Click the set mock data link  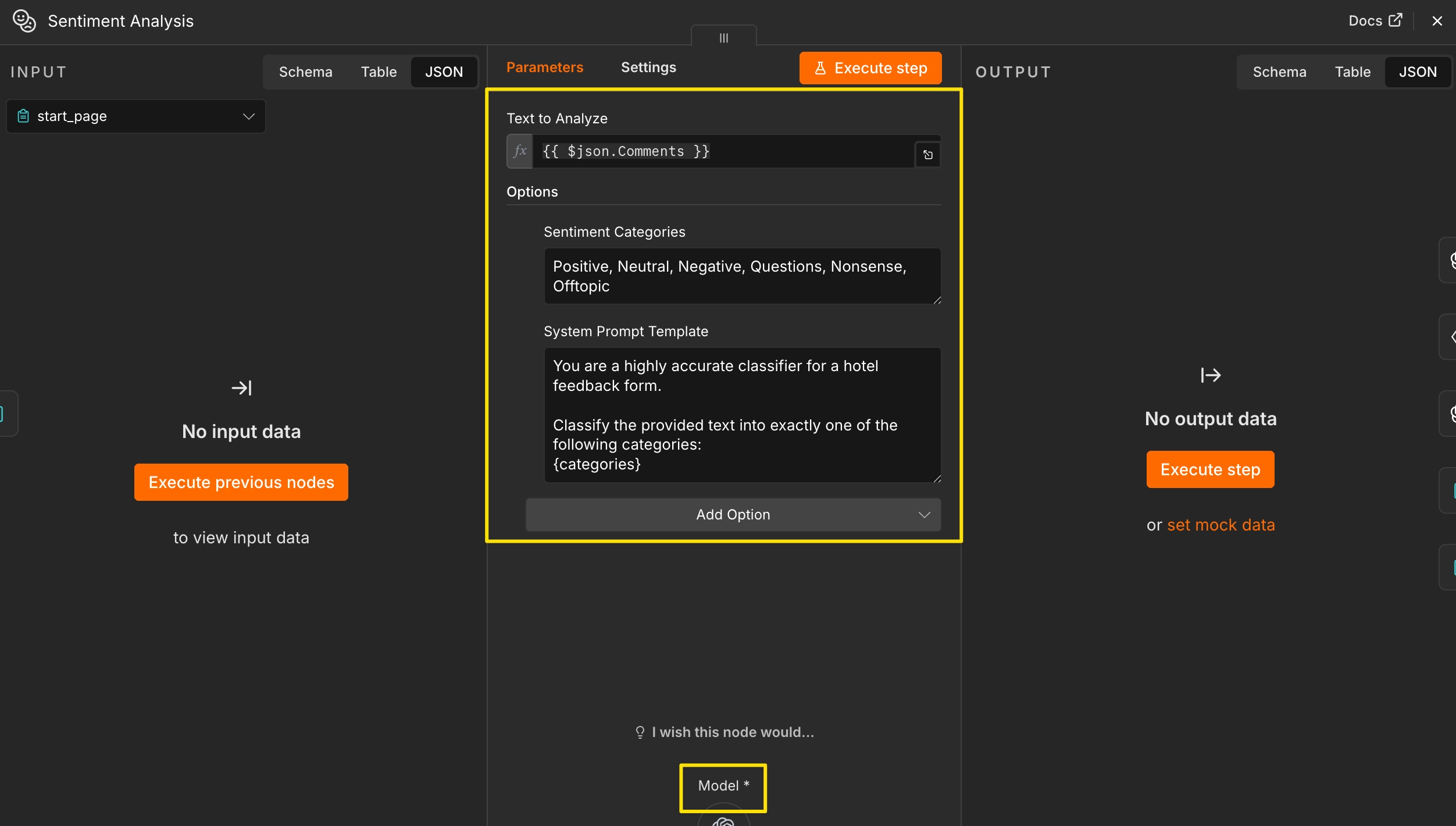[x=1221, y=525]
